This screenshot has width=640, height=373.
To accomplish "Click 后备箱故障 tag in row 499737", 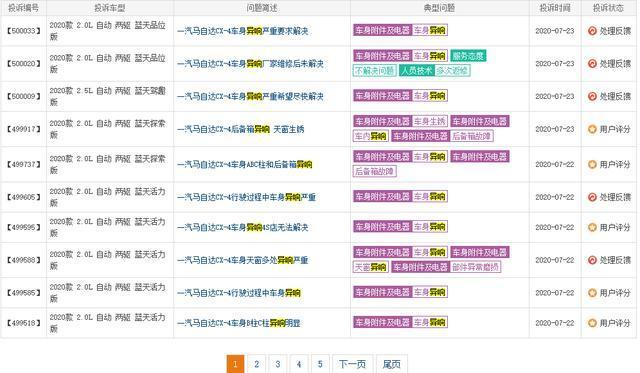I will pos(374,171).
